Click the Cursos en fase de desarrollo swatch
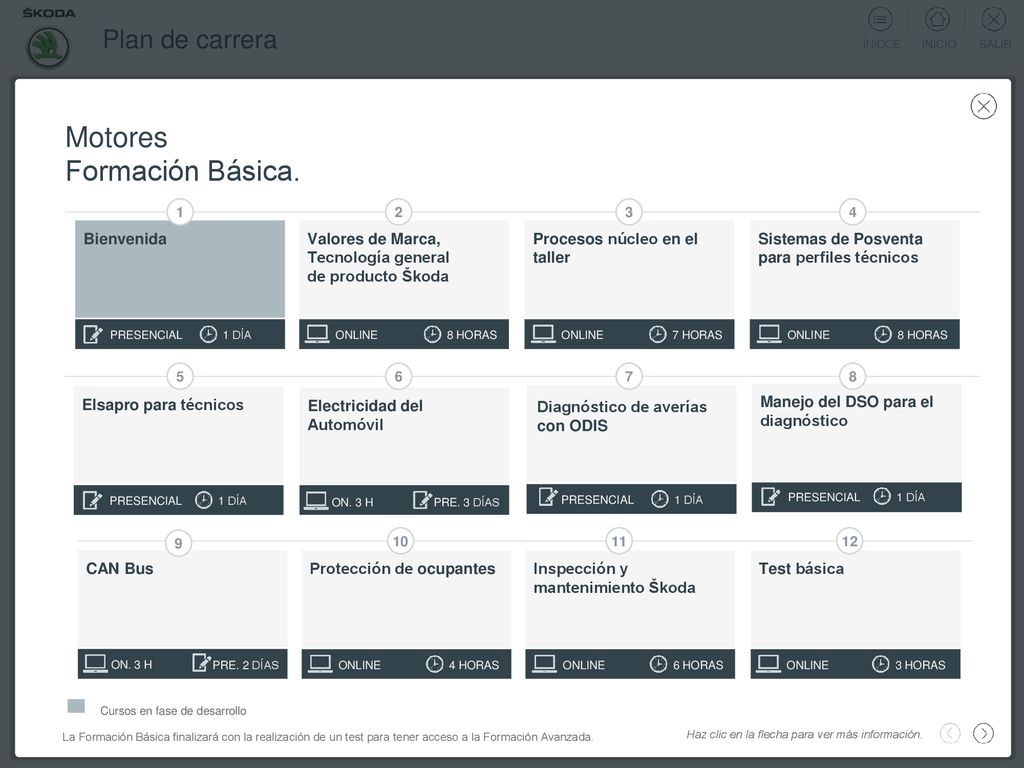1024x768 pixels. point(76,706)
